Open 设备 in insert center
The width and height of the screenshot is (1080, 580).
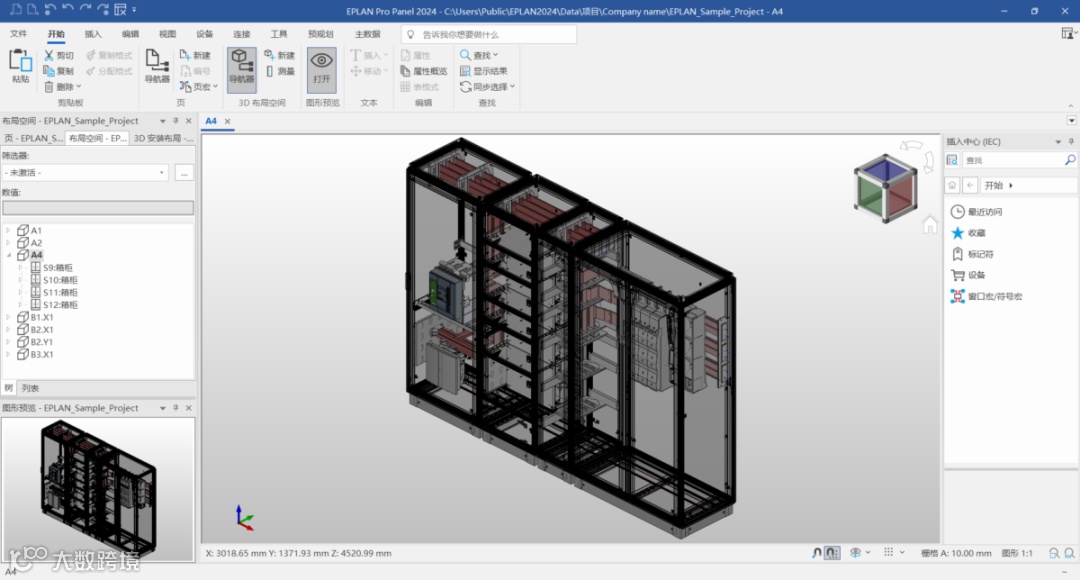point(968,275)
